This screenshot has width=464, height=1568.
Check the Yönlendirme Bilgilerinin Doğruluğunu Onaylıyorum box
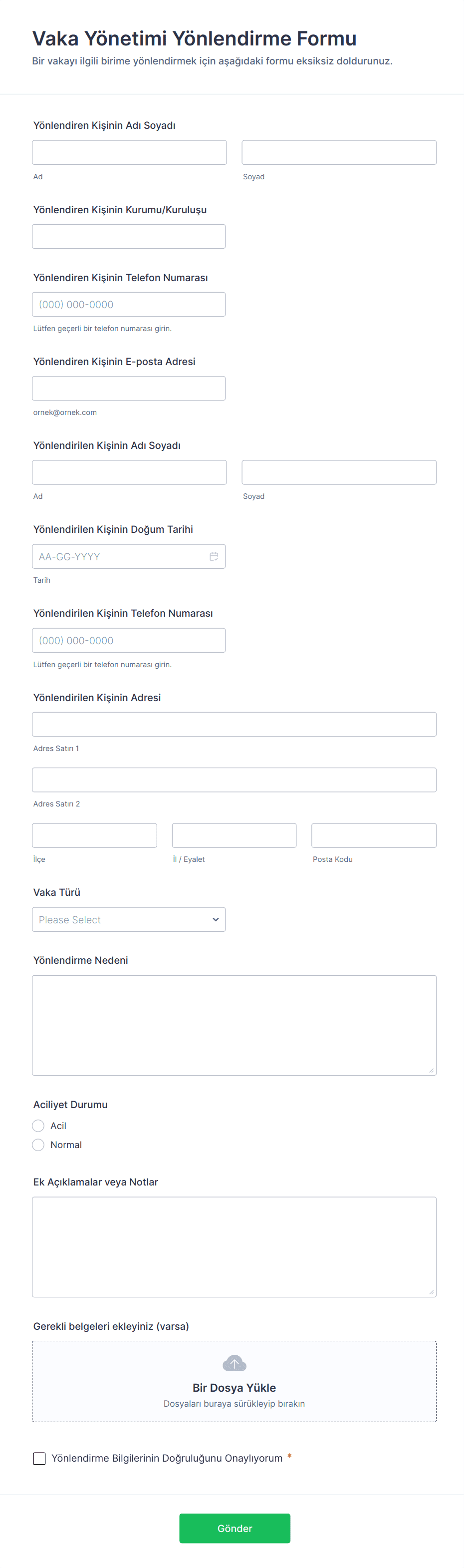(x=39, y=1458)
